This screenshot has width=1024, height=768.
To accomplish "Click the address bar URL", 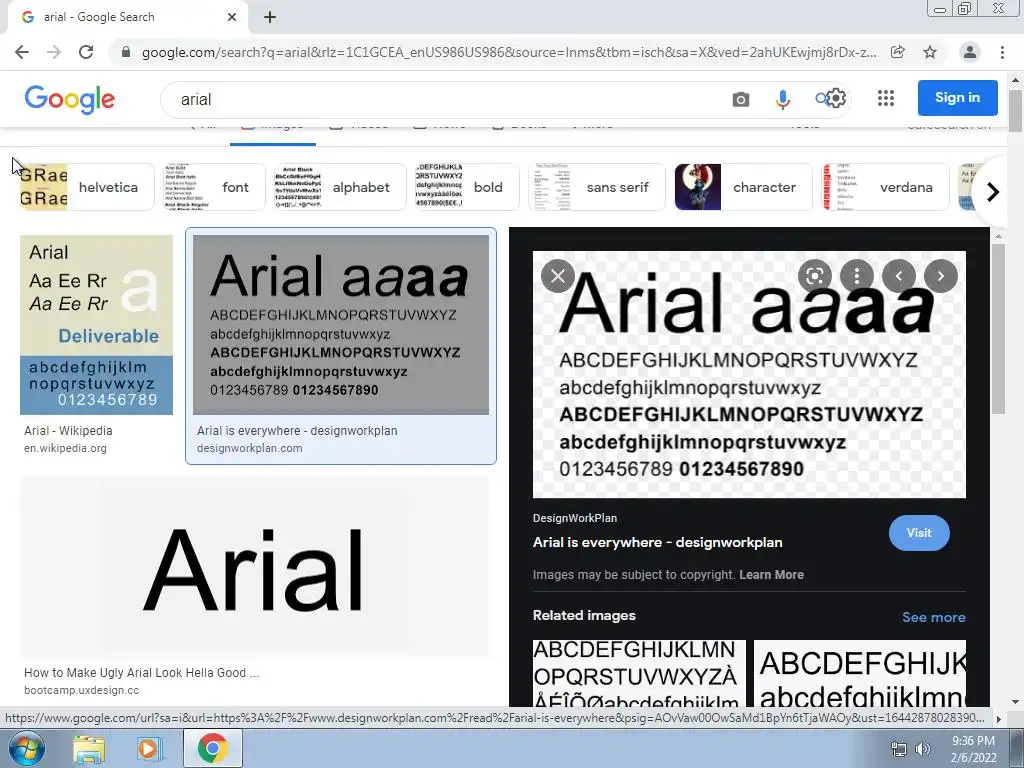I will coord(508,52).
